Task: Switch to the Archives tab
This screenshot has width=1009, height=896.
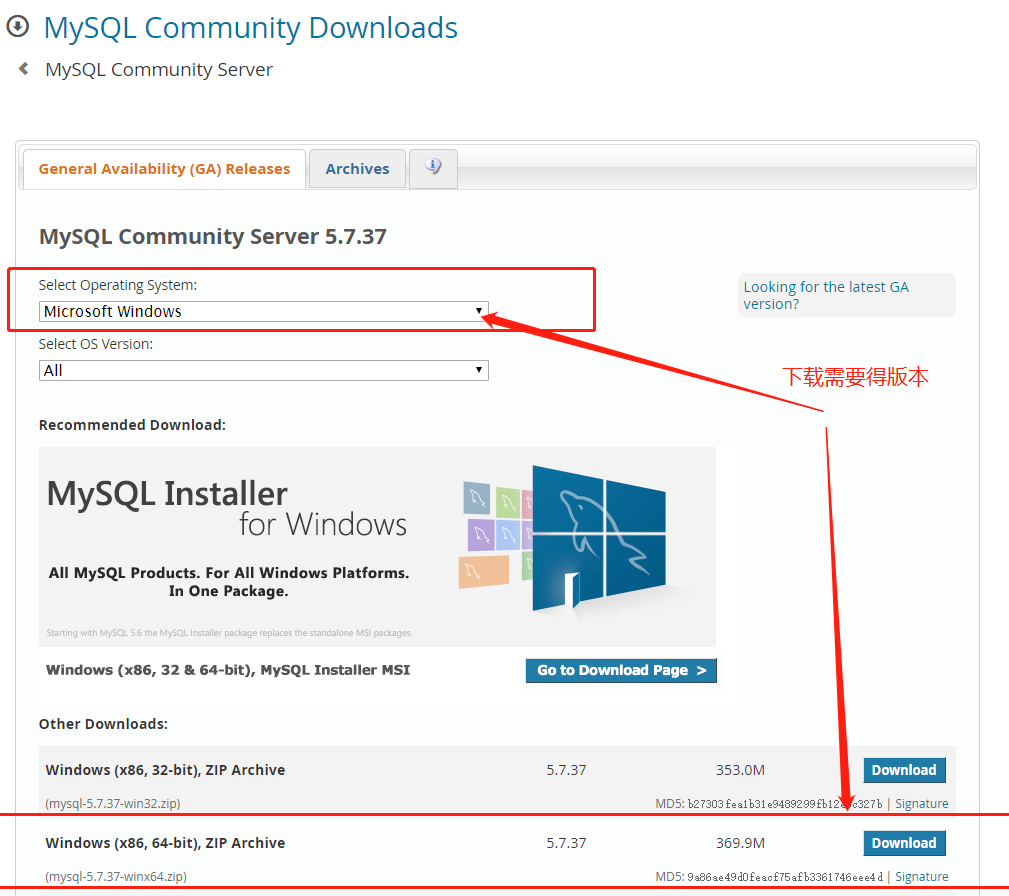Action: [357, 168]
